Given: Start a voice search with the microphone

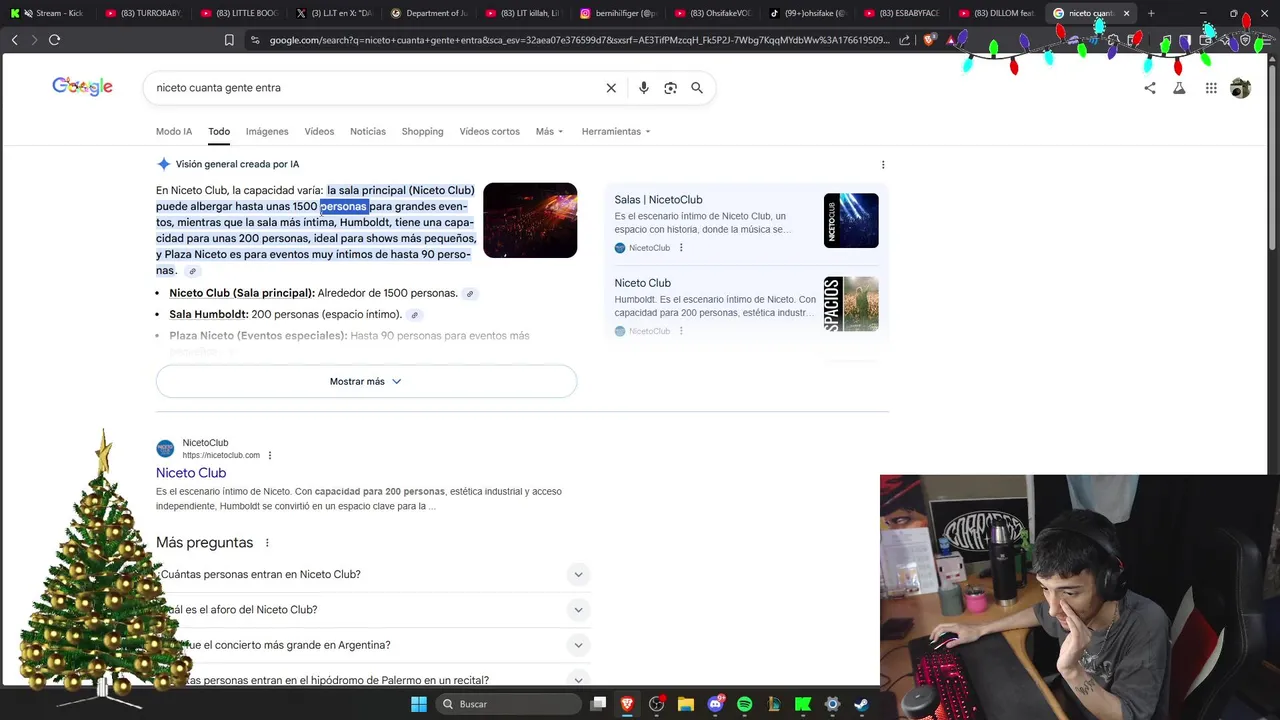Looking at the screenshot, I should point(644,88).
